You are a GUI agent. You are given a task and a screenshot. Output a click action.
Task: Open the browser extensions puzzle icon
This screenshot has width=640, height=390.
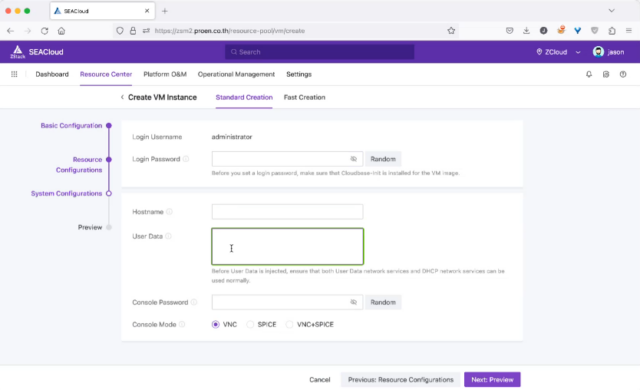[x=612, y=31]
